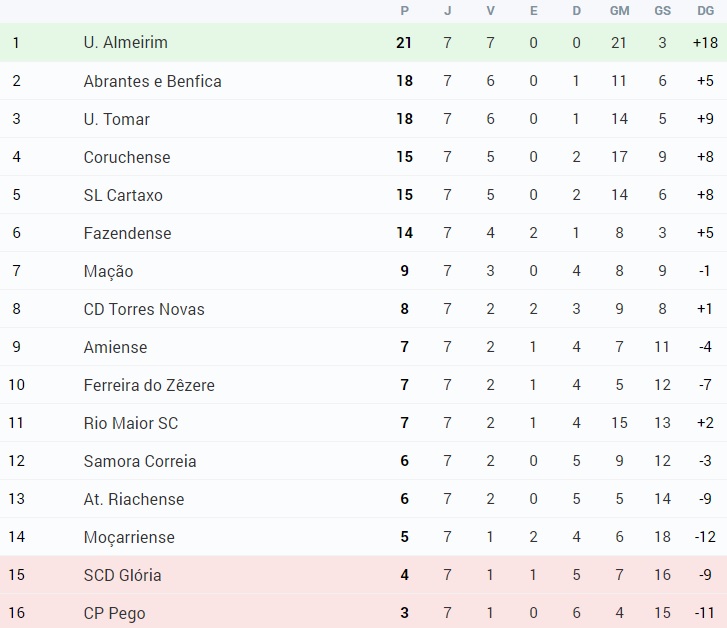Viewport: 727px width, 628px height.
Task: Select the SL Cartaxo row name
Action: pyautogui.click(x=123, y=195)
